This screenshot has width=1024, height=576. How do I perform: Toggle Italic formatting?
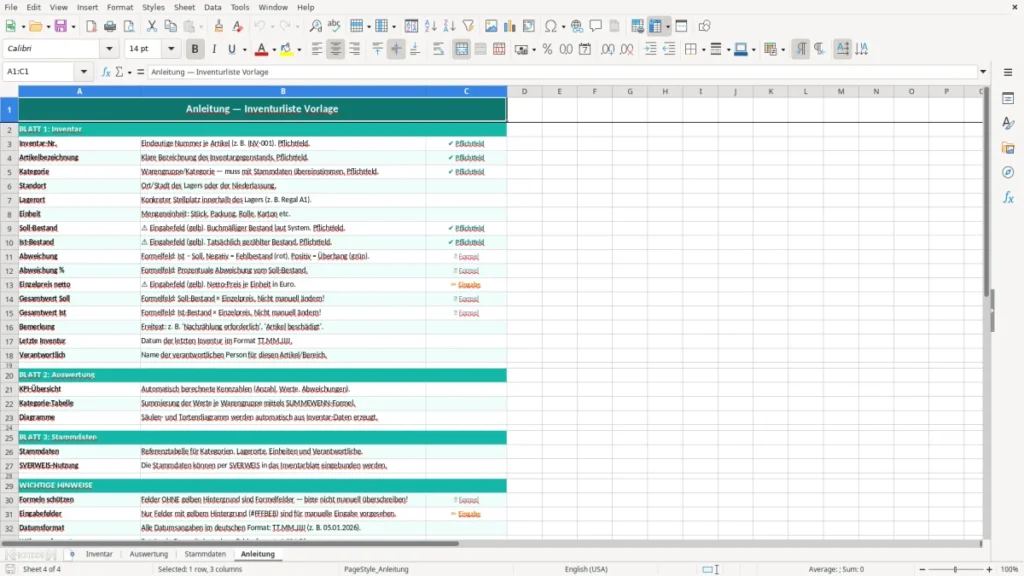pos(214,49)
